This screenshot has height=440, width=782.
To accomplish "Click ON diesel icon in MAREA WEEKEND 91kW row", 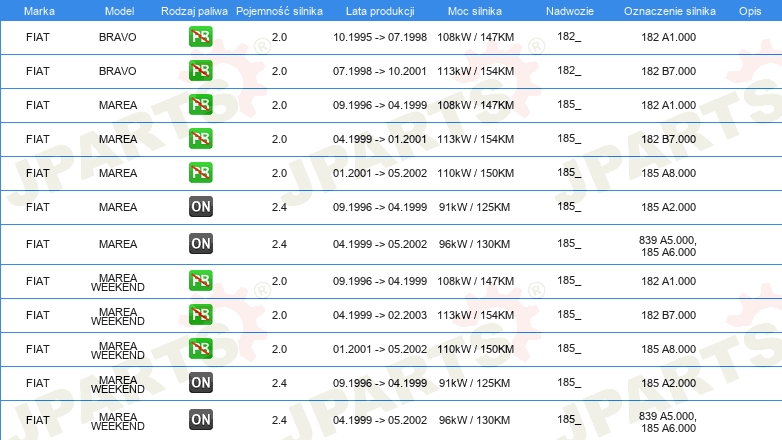I will click(200, 383).
